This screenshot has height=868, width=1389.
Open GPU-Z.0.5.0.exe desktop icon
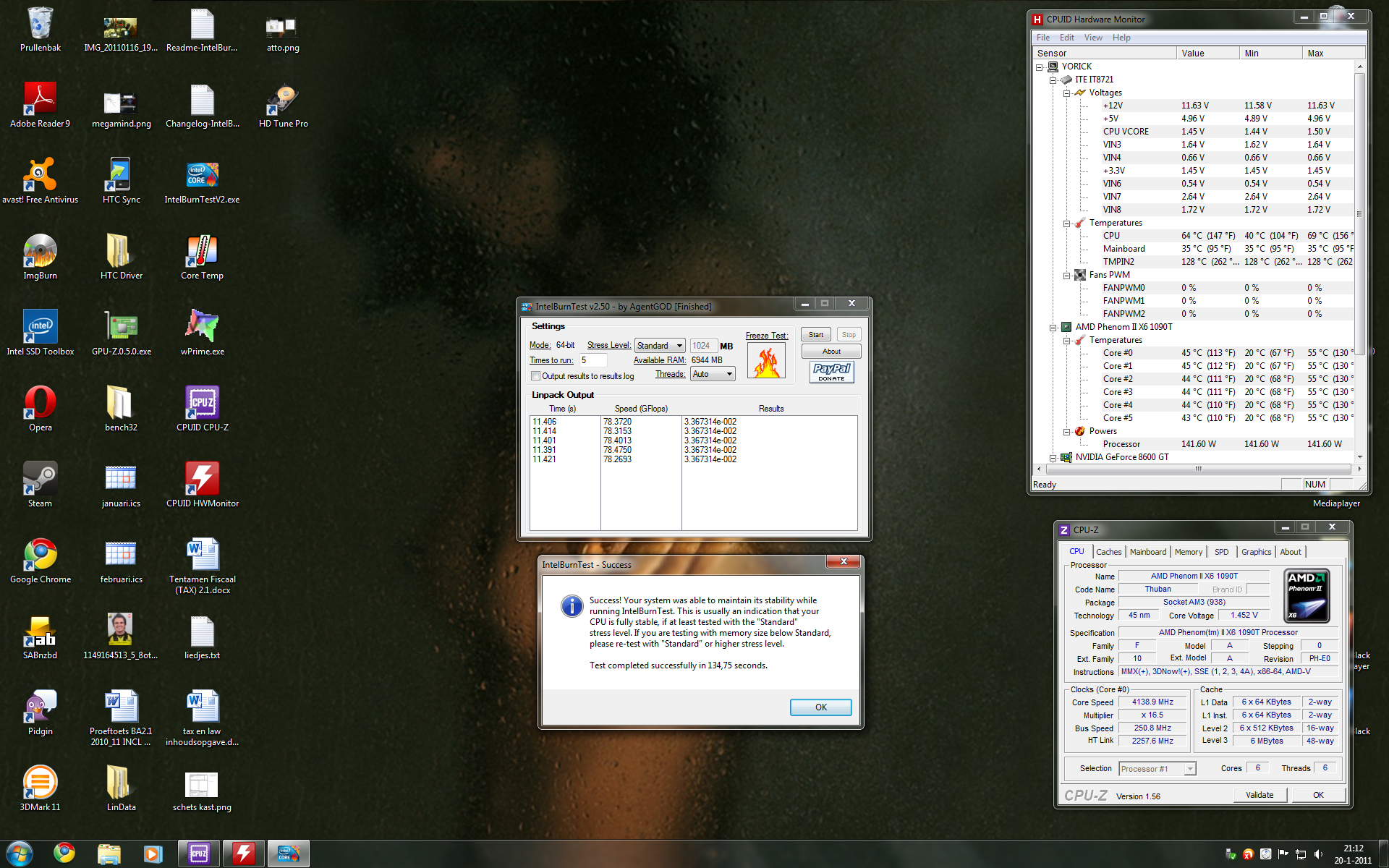click(122, 333)
